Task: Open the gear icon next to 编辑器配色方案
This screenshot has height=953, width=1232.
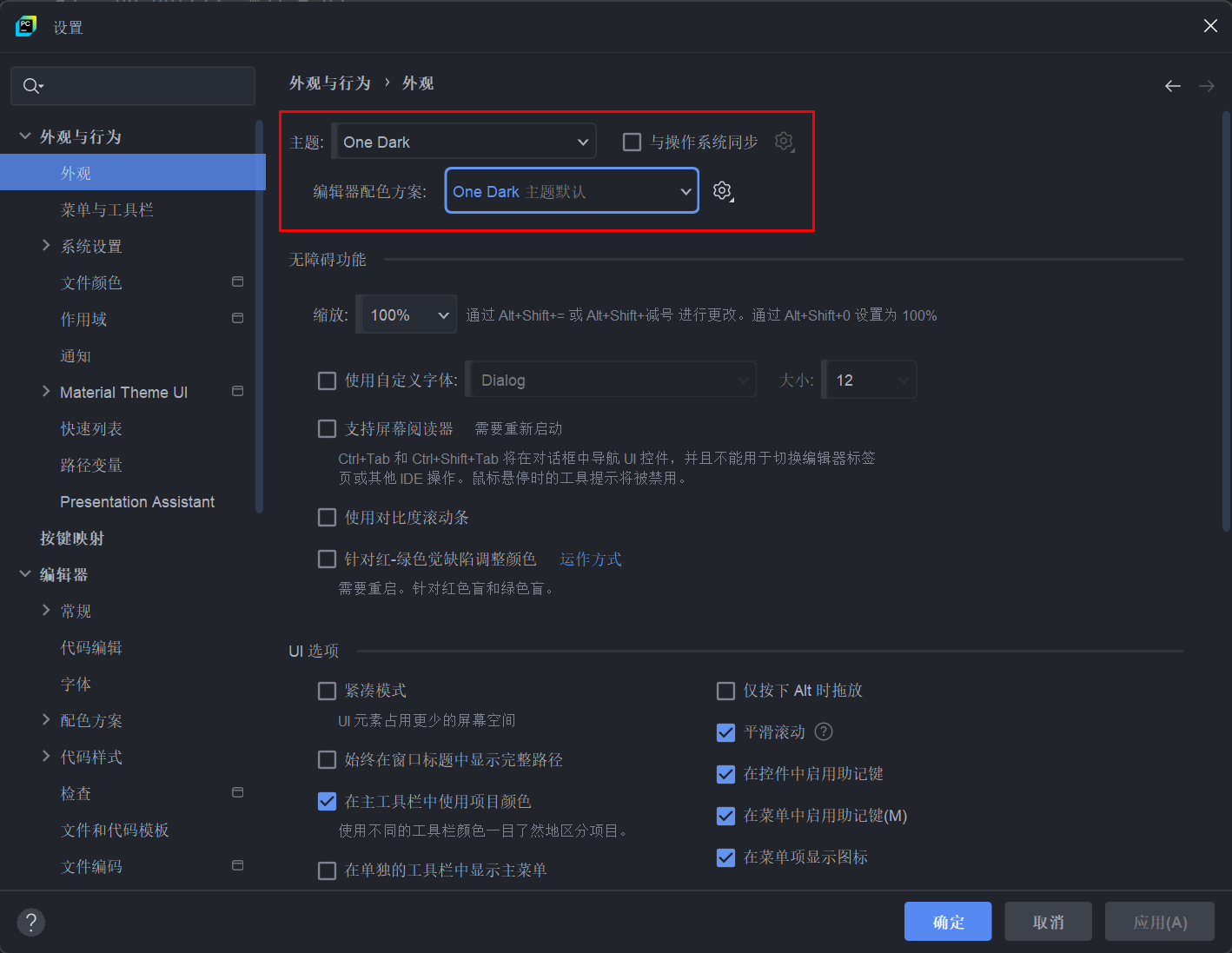Action: (723, 191)
